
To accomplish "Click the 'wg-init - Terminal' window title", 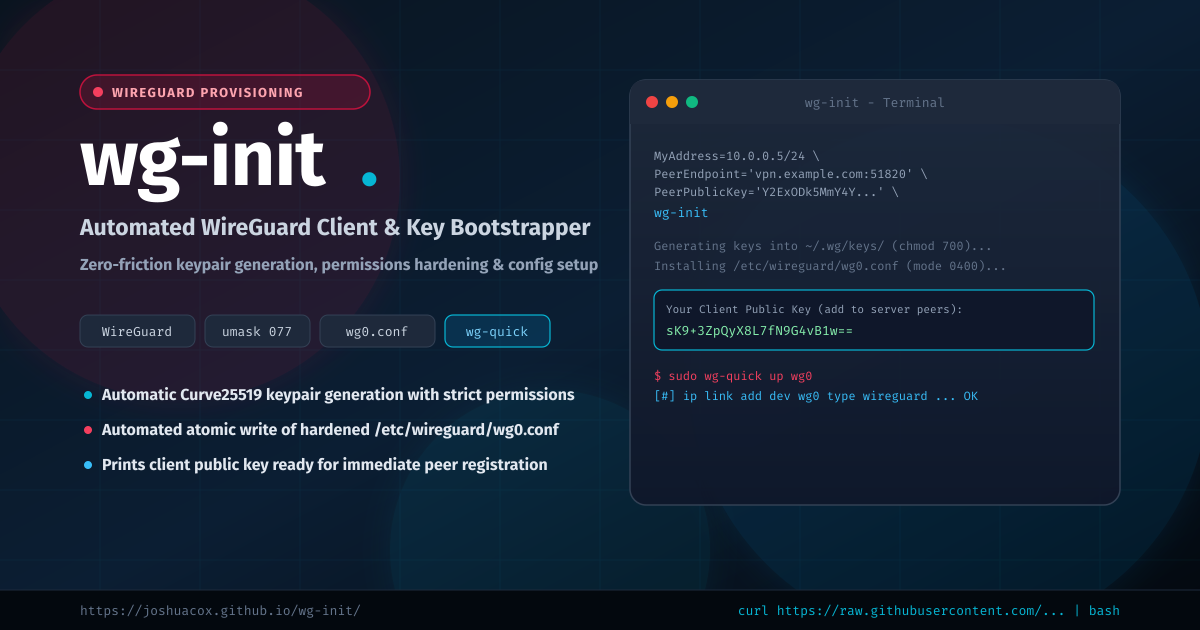I will 874,103.
